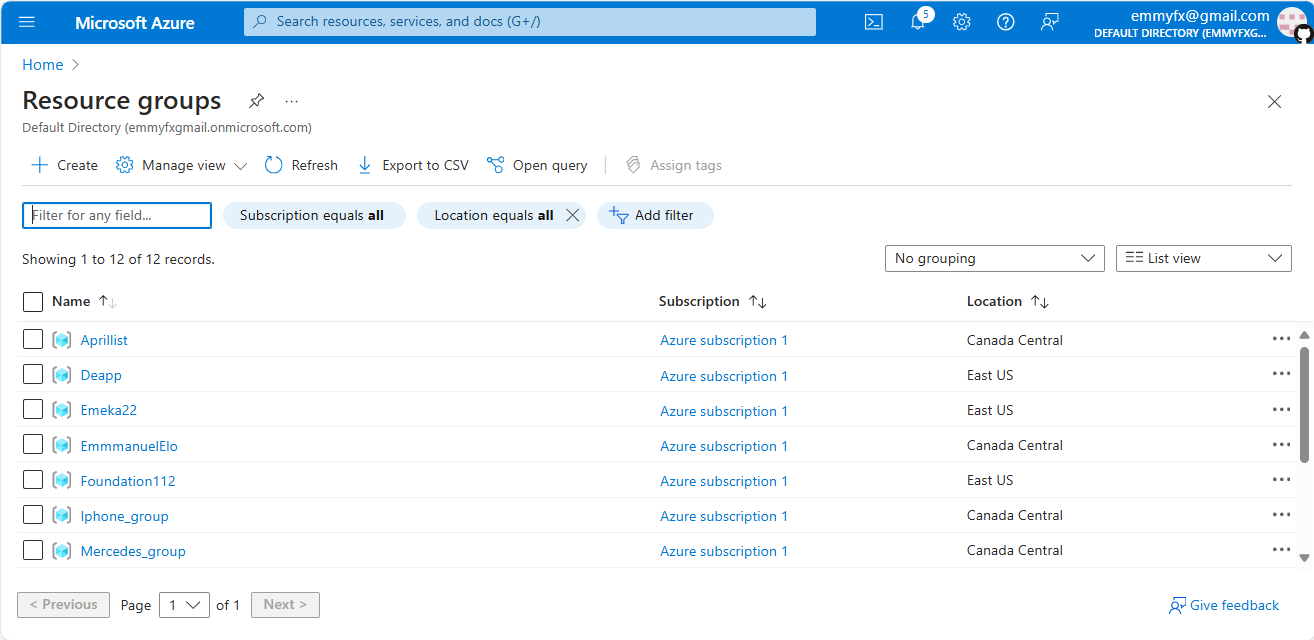The height and width of the screenshot is (640, 1314).
Task: Open the Mercedes_group resource group
Action: [133, 551]
